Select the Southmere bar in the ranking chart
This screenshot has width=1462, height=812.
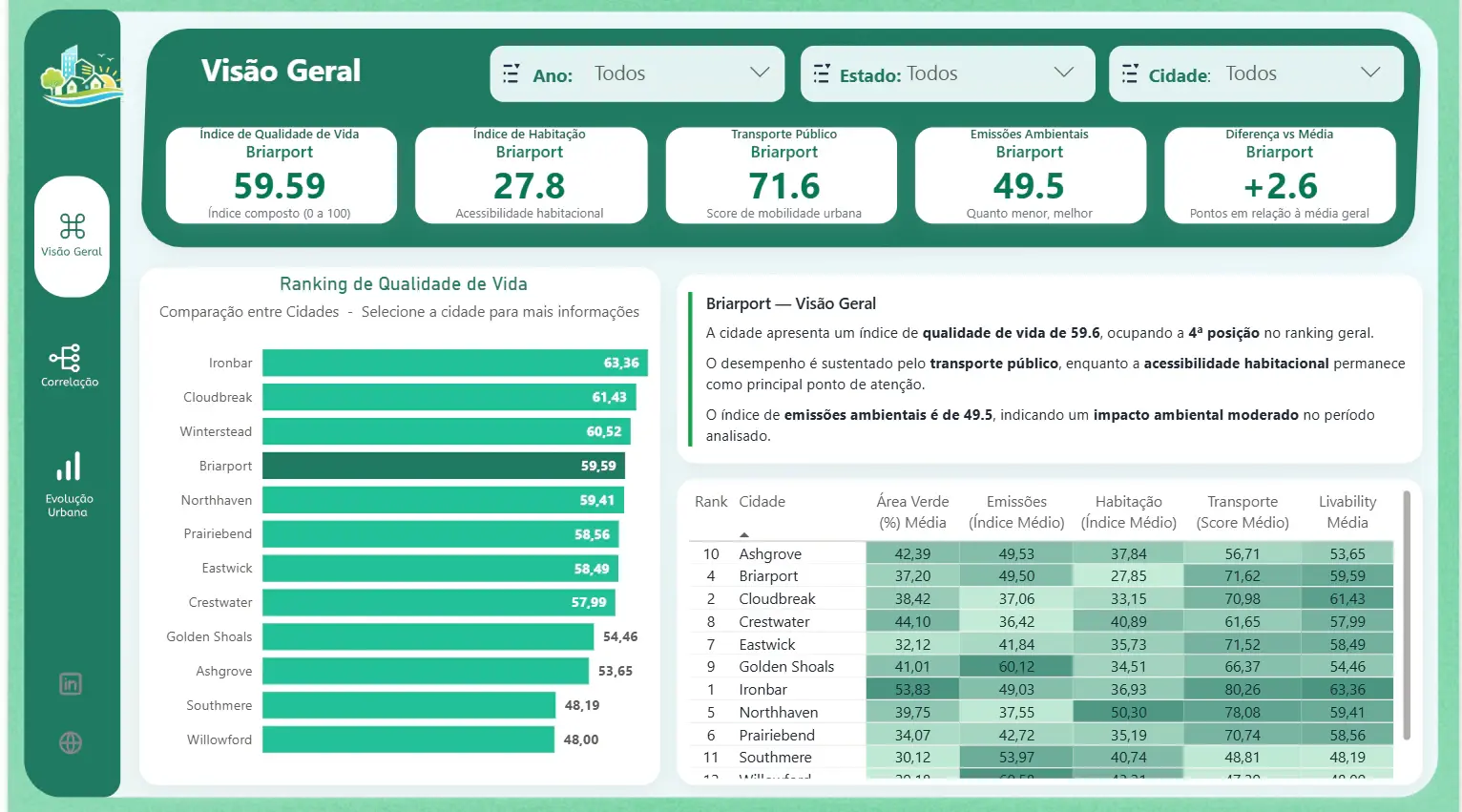409,705
